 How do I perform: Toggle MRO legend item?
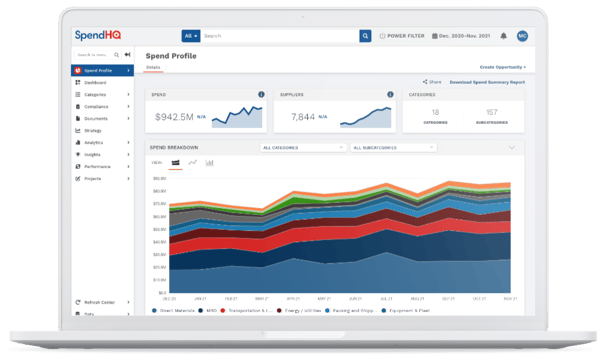207,311
